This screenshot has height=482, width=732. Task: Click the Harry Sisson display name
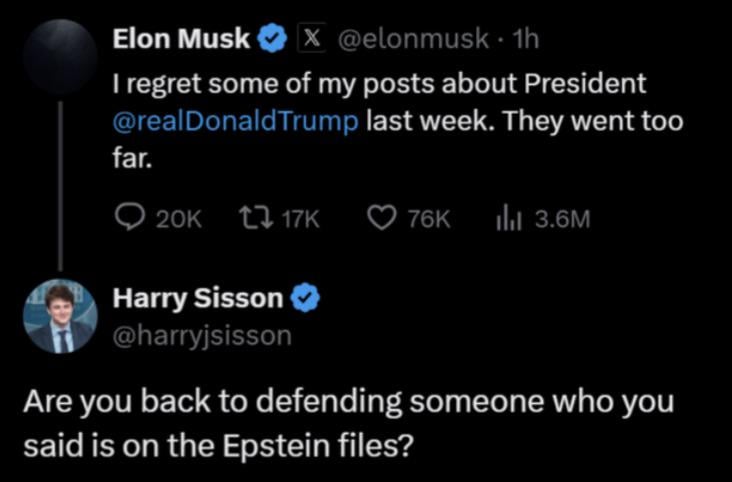pyautogui.click(x=197, y=297)
